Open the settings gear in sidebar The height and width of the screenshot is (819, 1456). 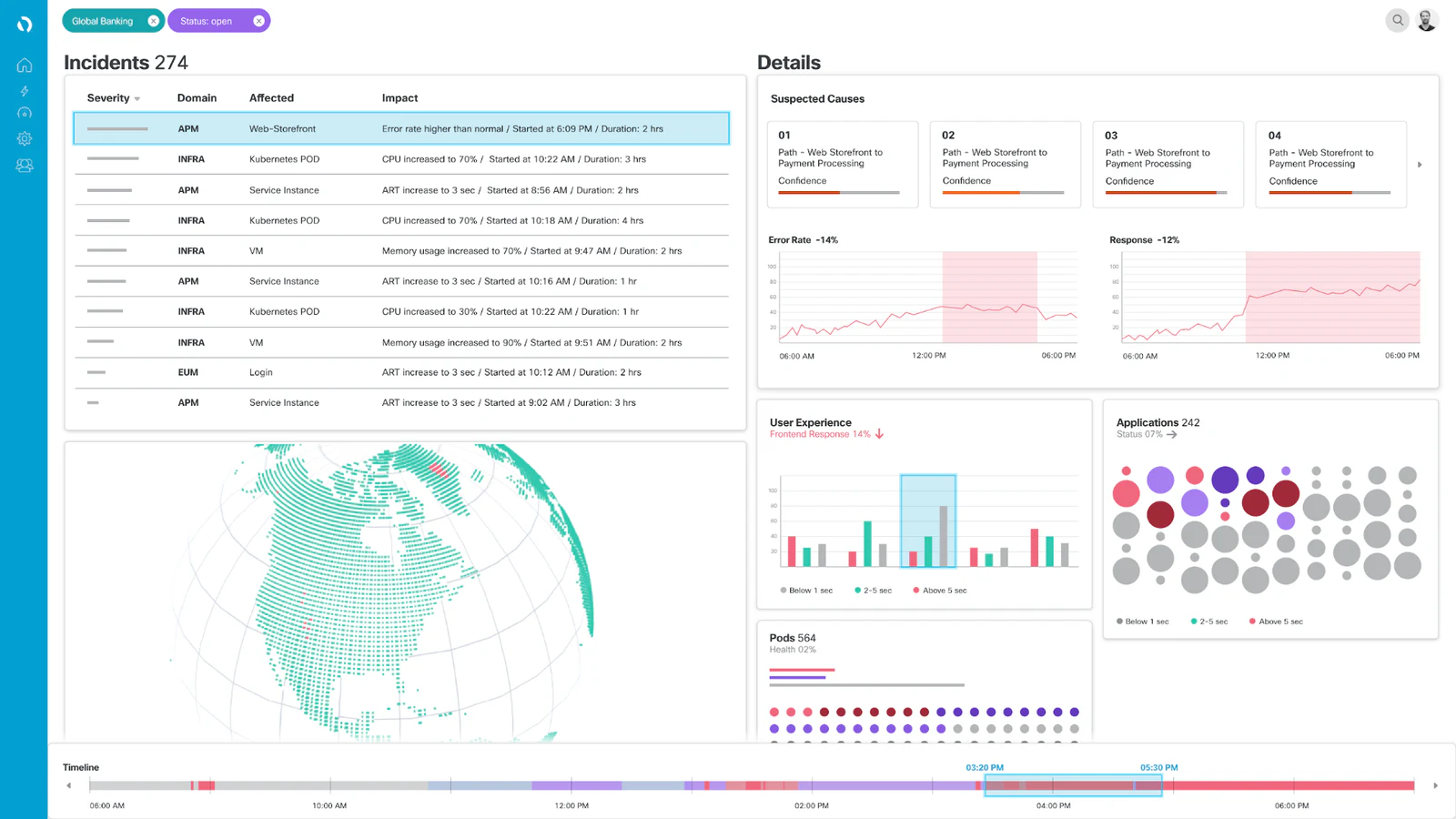point(25,138)
